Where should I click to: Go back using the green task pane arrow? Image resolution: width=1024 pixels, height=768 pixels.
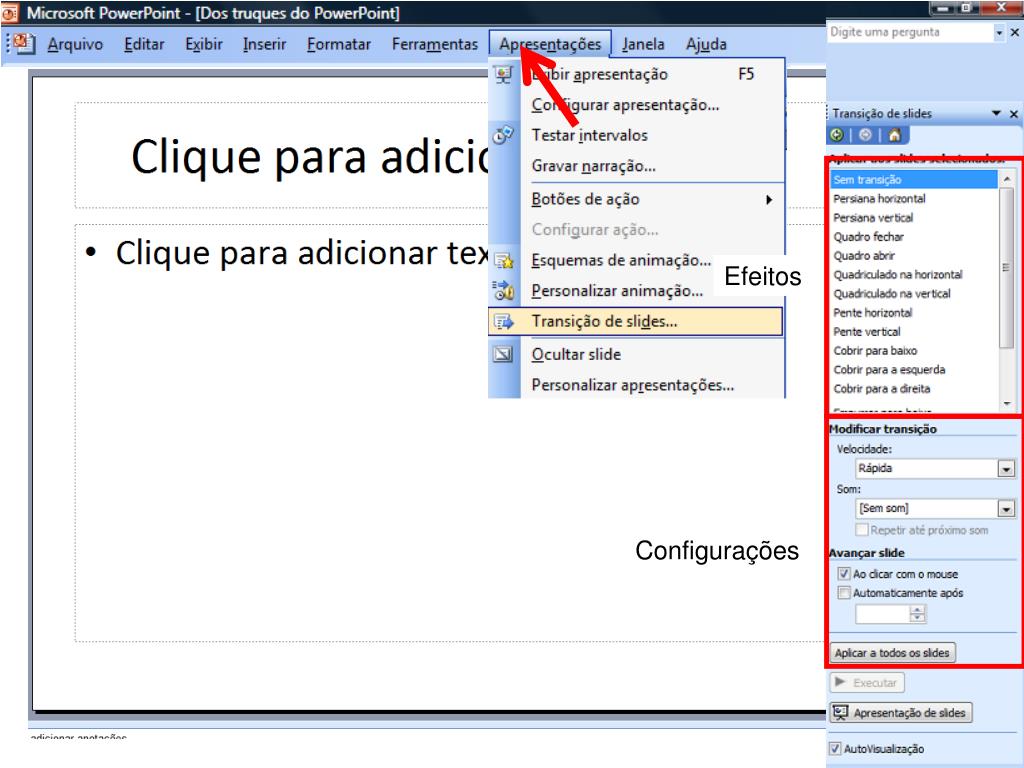(837, 135)
